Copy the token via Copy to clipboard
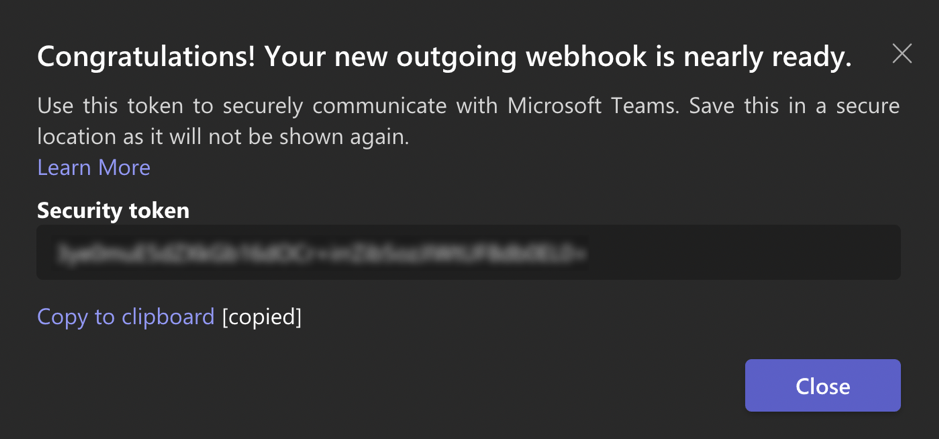This screenshot has width=939, height=439. tap(126, 317)
